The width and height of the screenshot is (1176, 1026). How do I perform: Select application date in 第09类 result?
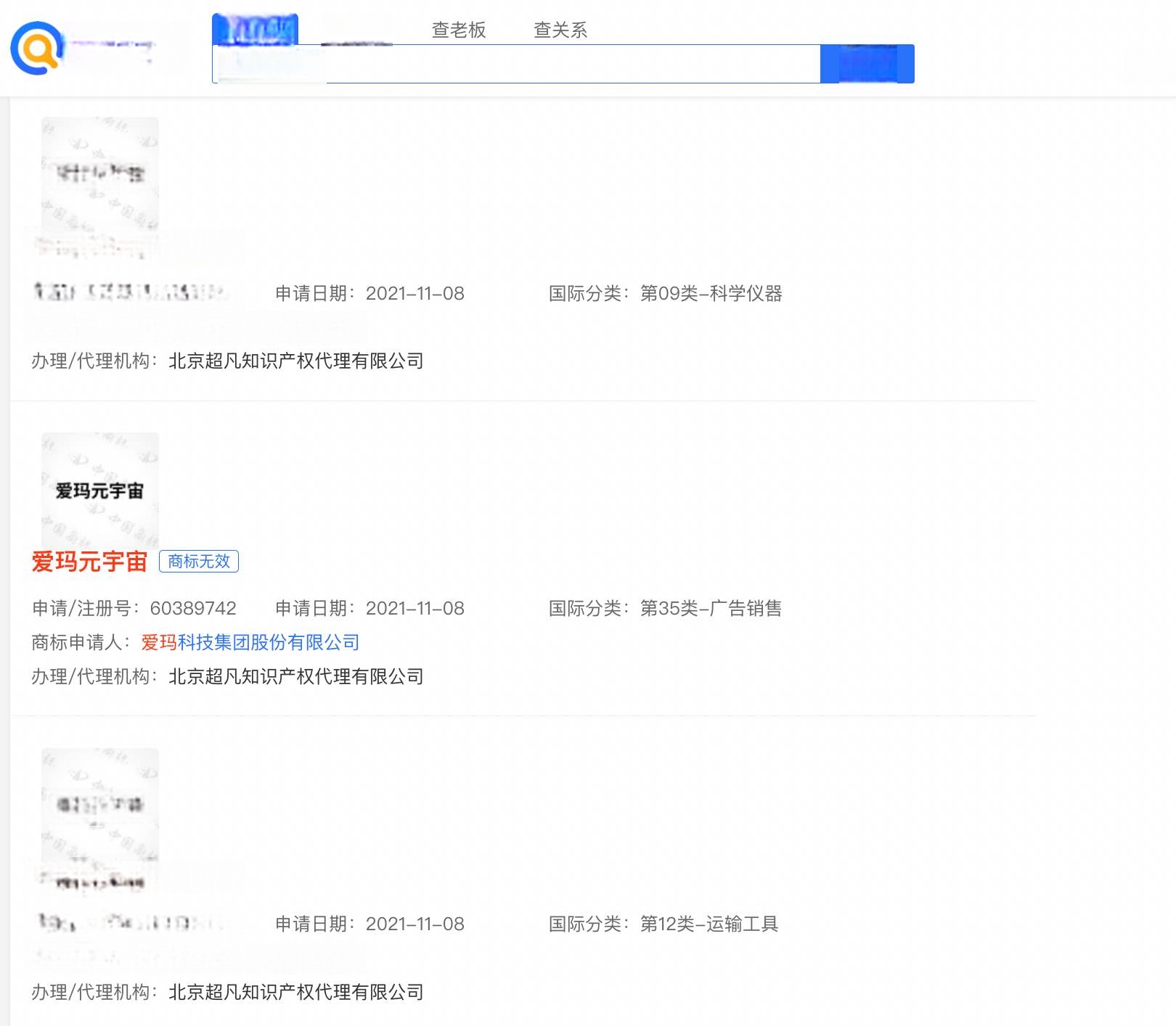pyautogui.click(x=415, y=293)
